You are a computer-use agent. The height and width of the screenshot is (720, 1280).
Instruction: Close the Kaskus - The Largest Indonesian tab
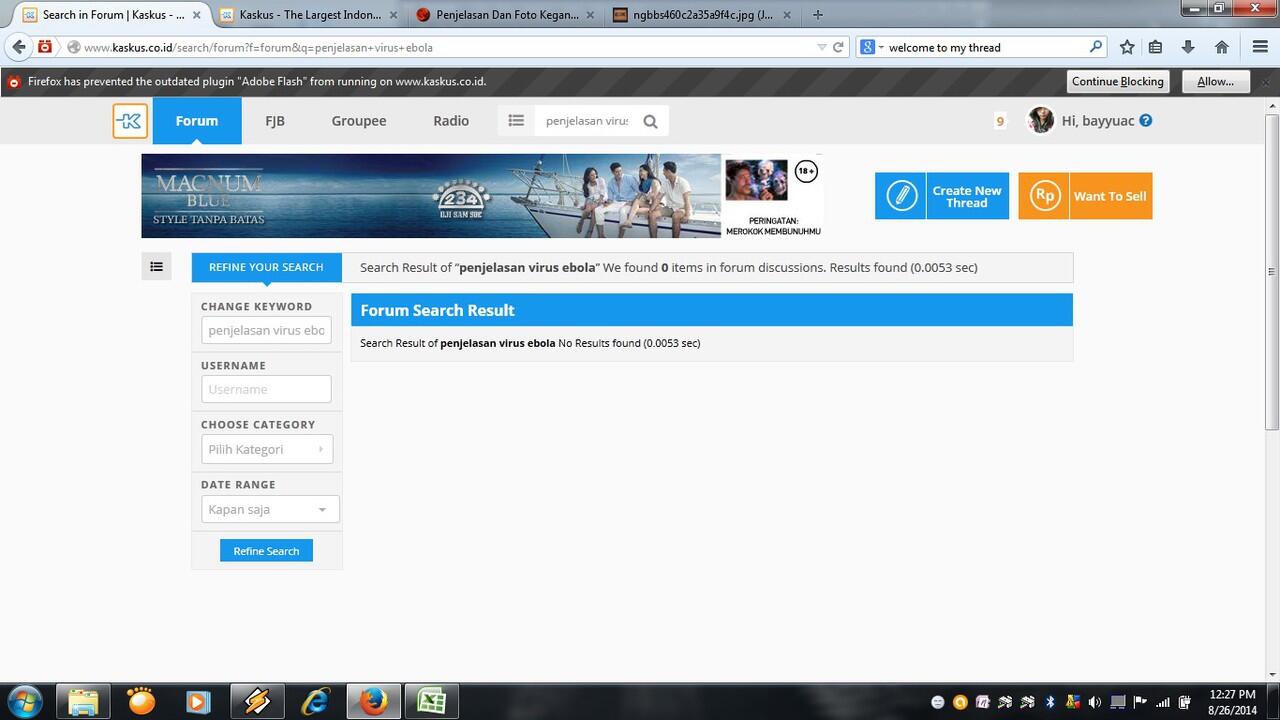(x=392, y=15)
